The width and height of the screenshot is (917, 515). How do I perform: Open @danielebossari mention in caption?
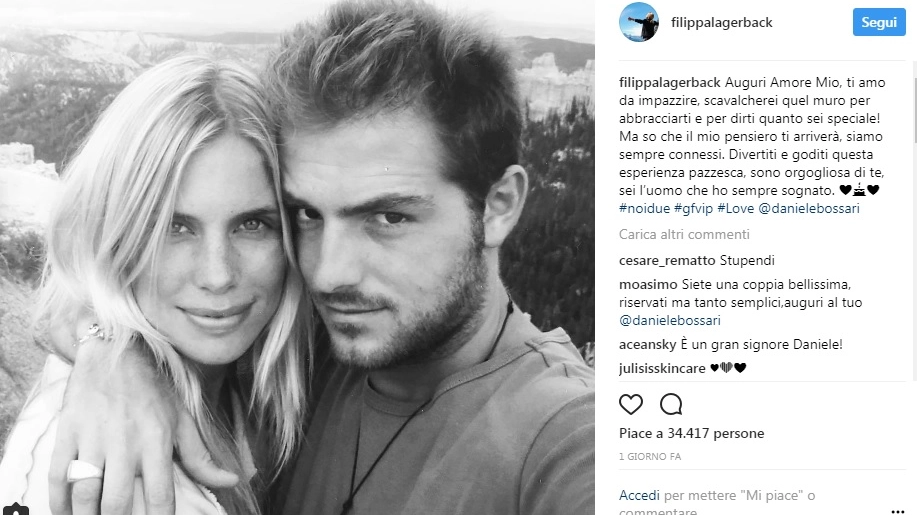pos(809,208)
